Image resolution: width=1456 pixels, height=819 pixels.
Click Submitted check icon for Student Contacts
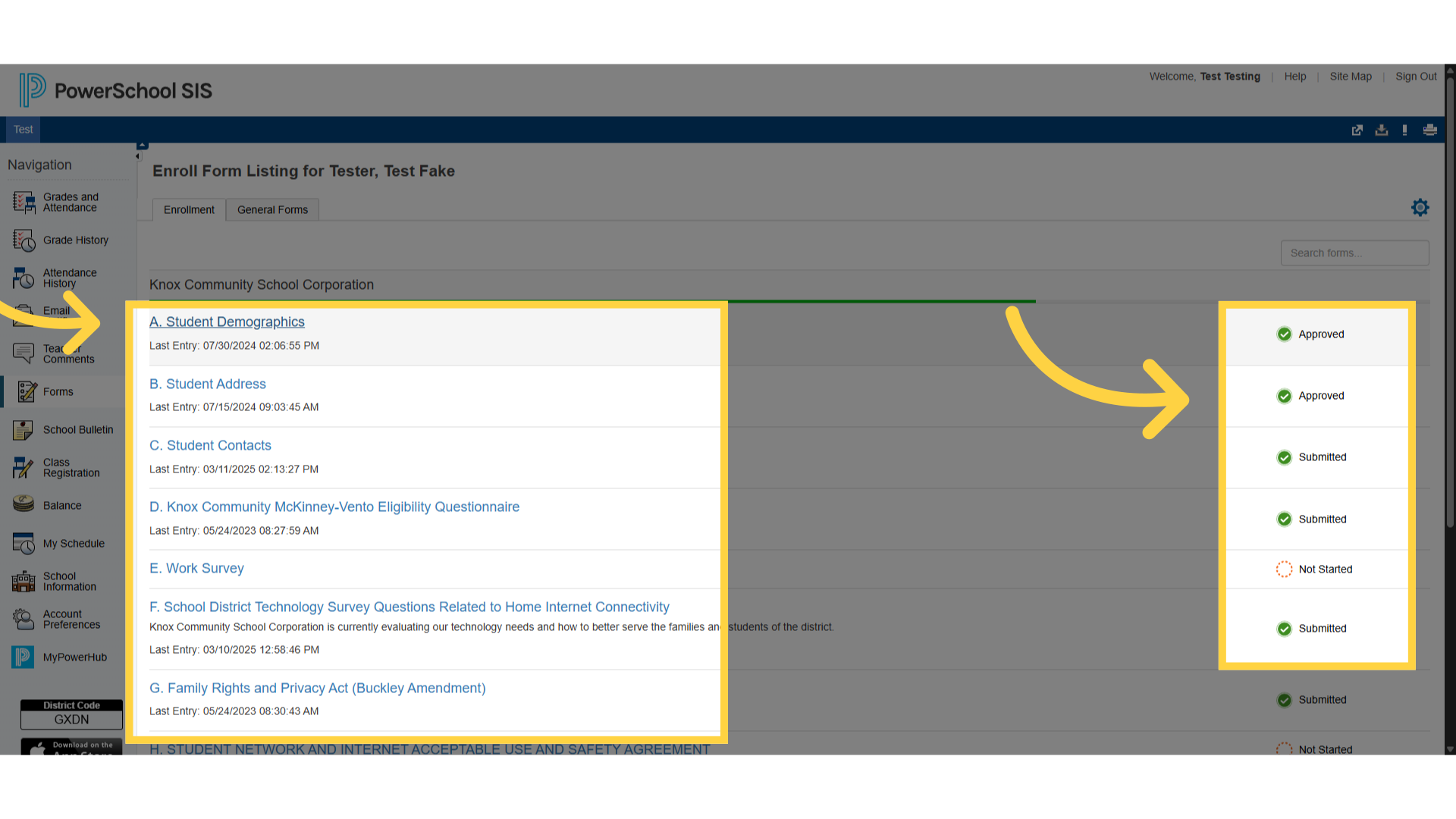tap(1285, 457)
